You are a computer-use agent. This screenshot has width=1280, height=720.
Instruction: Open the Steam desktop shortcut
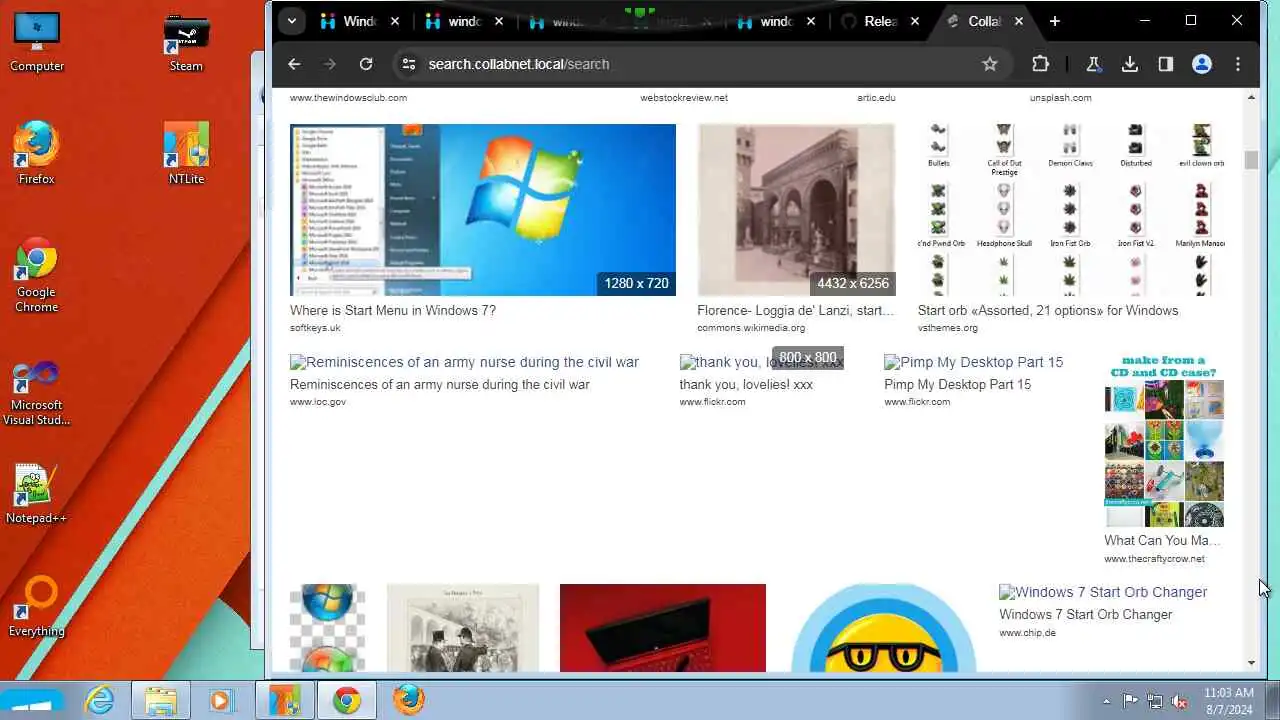(186, 42)
